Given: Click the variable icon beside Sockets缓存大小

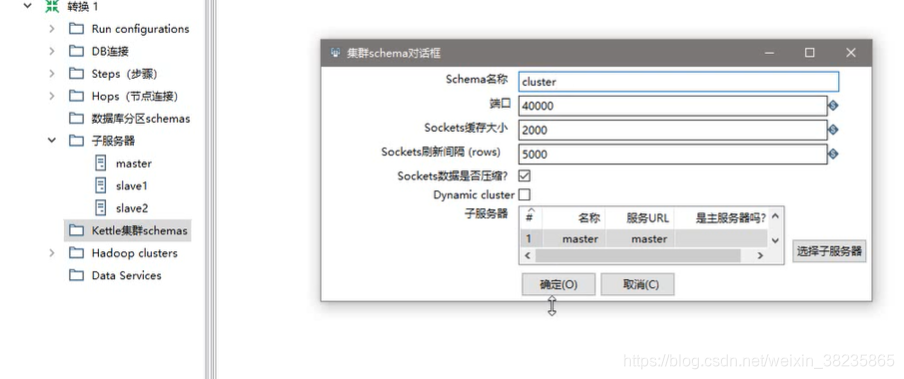Looking at the screenshot, I should 833,130.
